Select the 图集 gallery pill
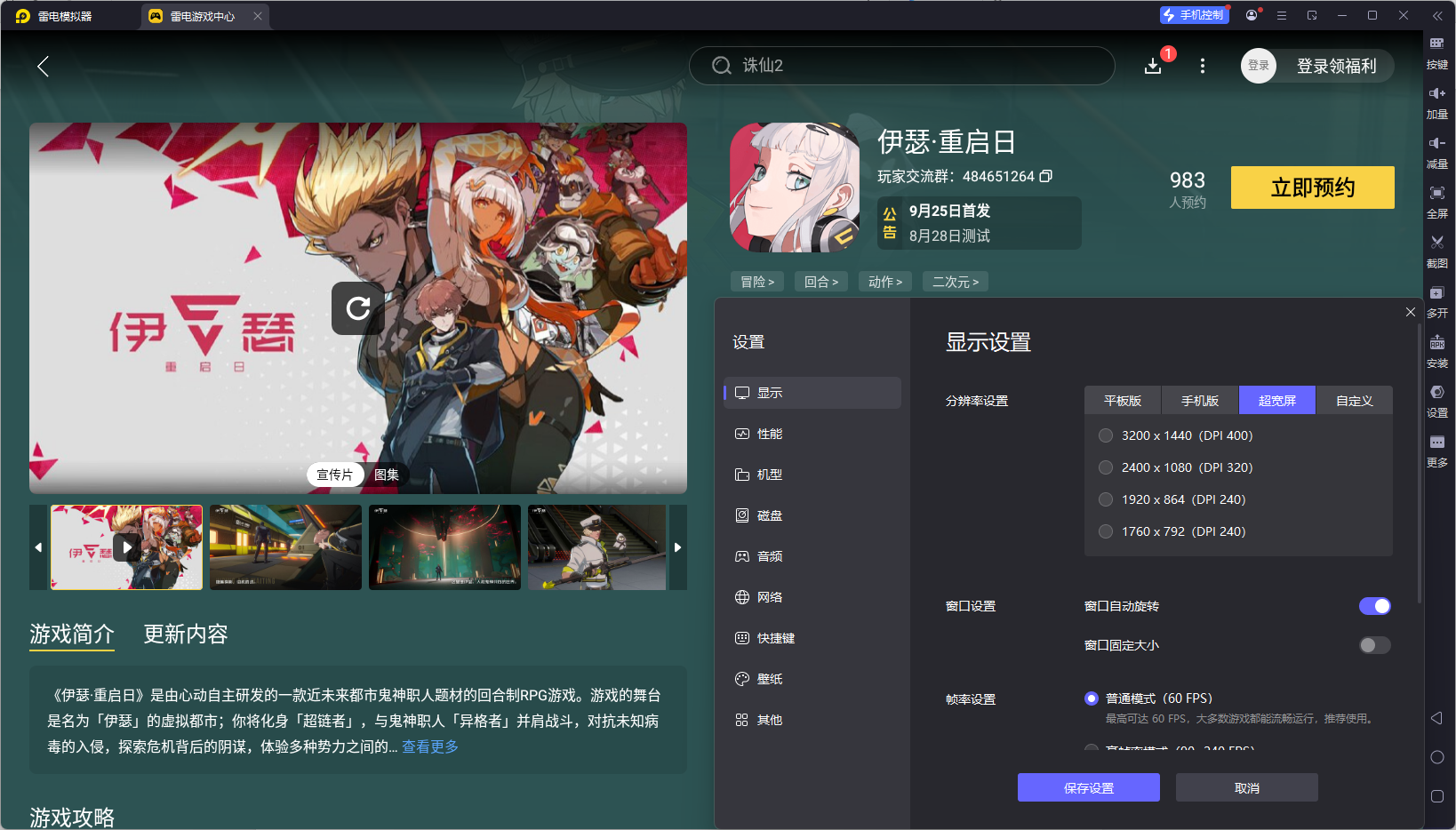The width and height of the screenshot is (1456, 830). pyautogui.click(x=387, y=475)
